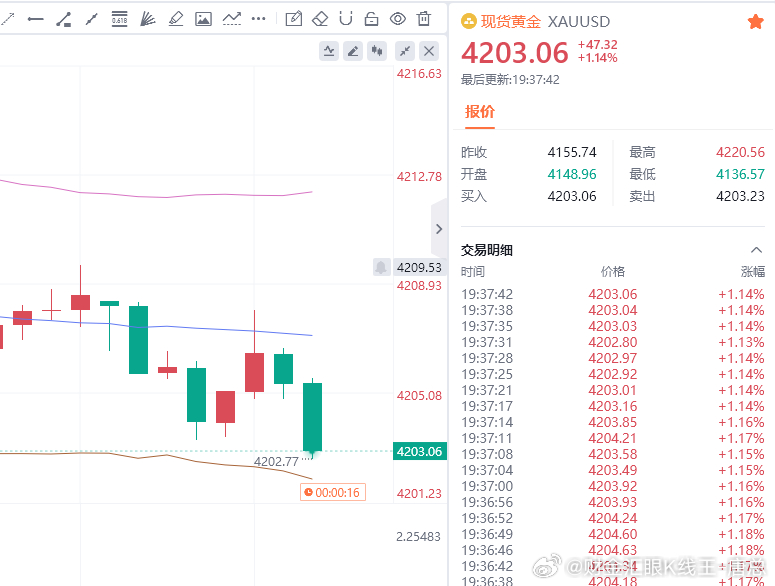Click the 价格 column header
Viewport: 775px width, 586px height.
[613, 271]
